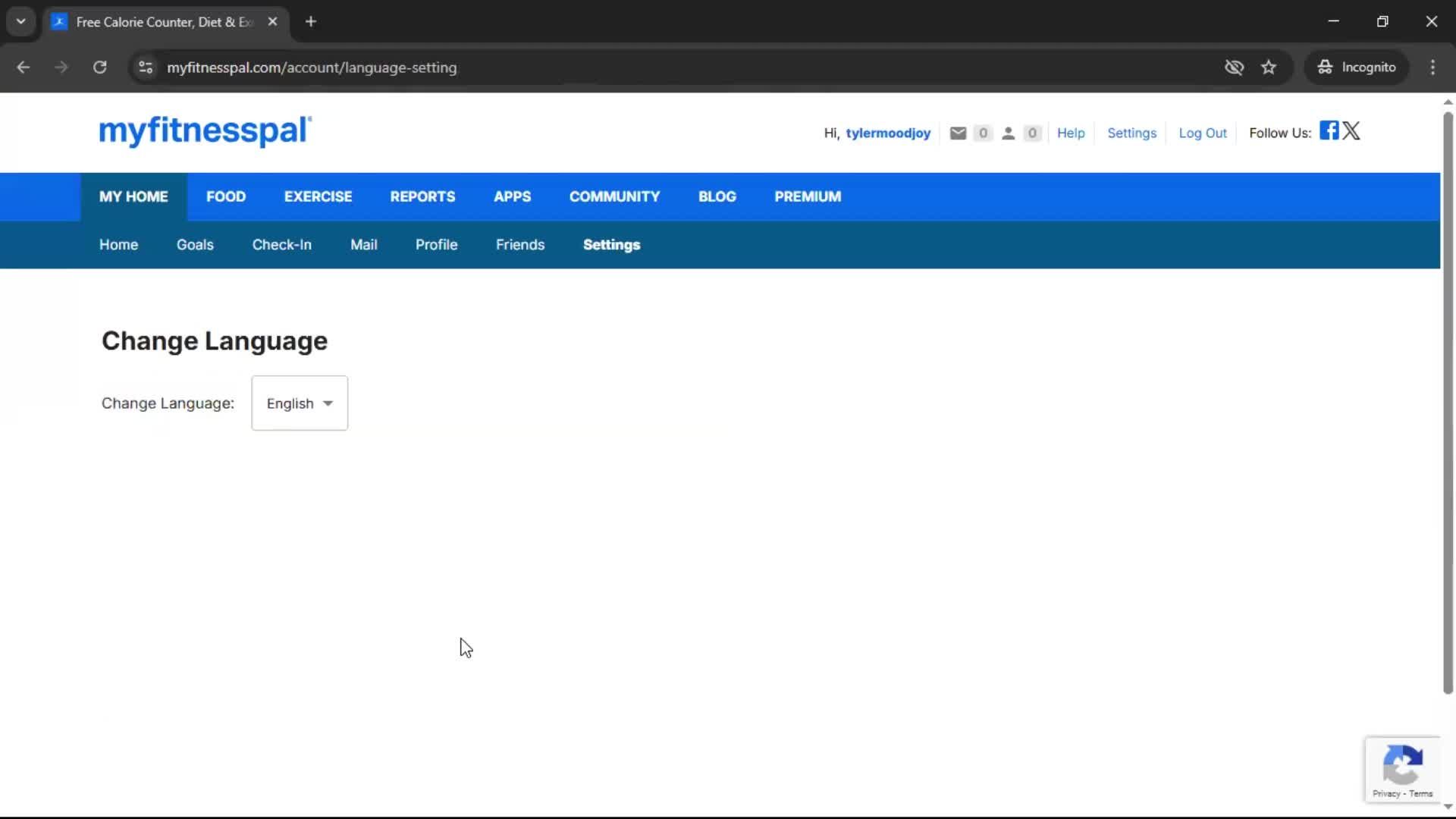Go to Profile in the sub-navigation

coord(436,245)
